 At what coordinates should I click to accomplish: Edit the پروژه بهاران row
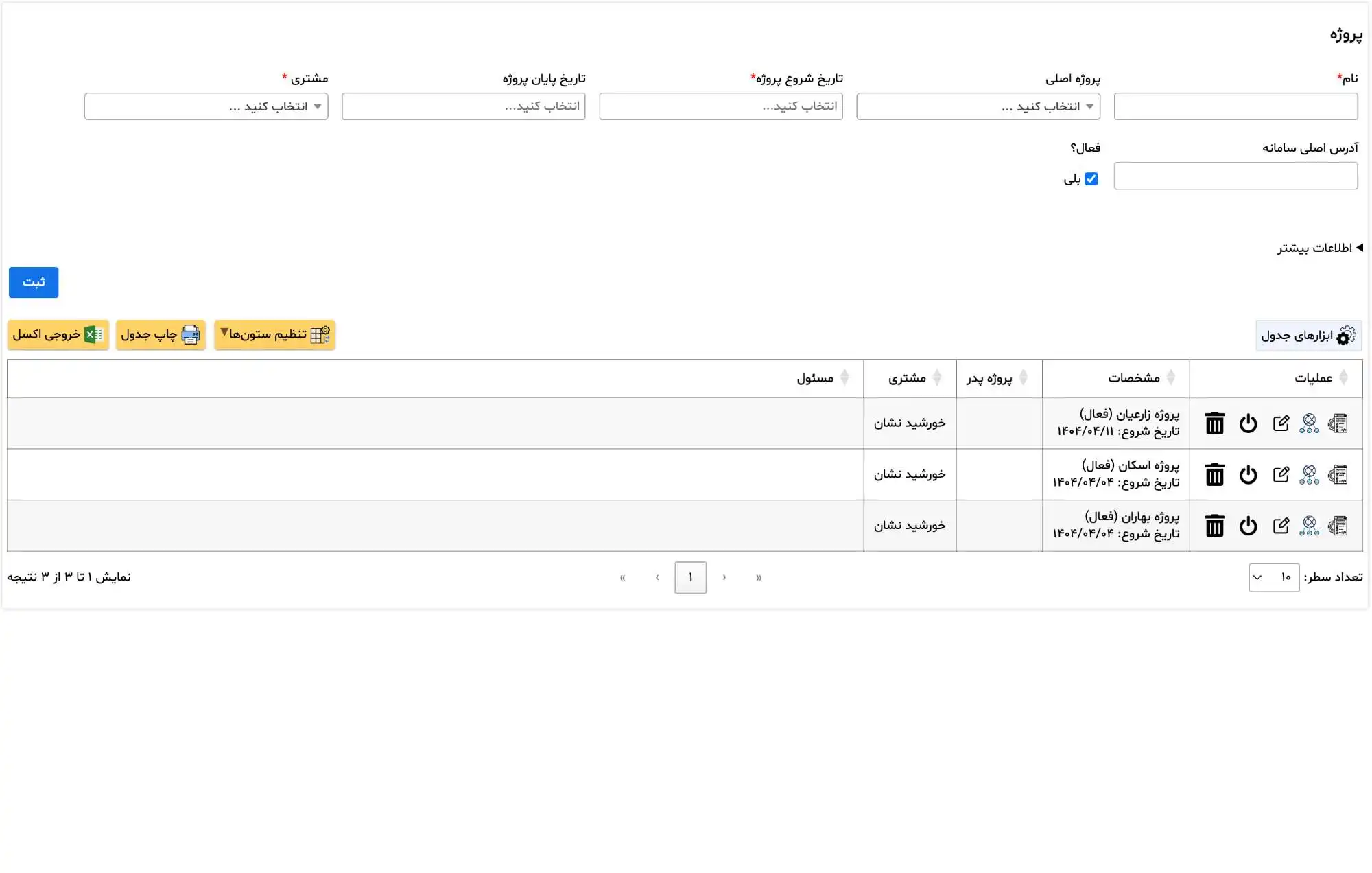(1281, 526)
